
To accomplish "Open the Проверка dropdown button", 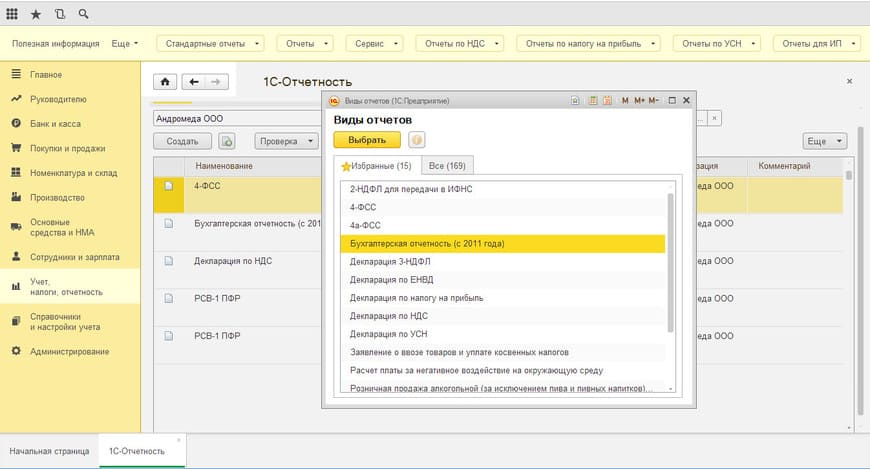I will tap(287, 142).
